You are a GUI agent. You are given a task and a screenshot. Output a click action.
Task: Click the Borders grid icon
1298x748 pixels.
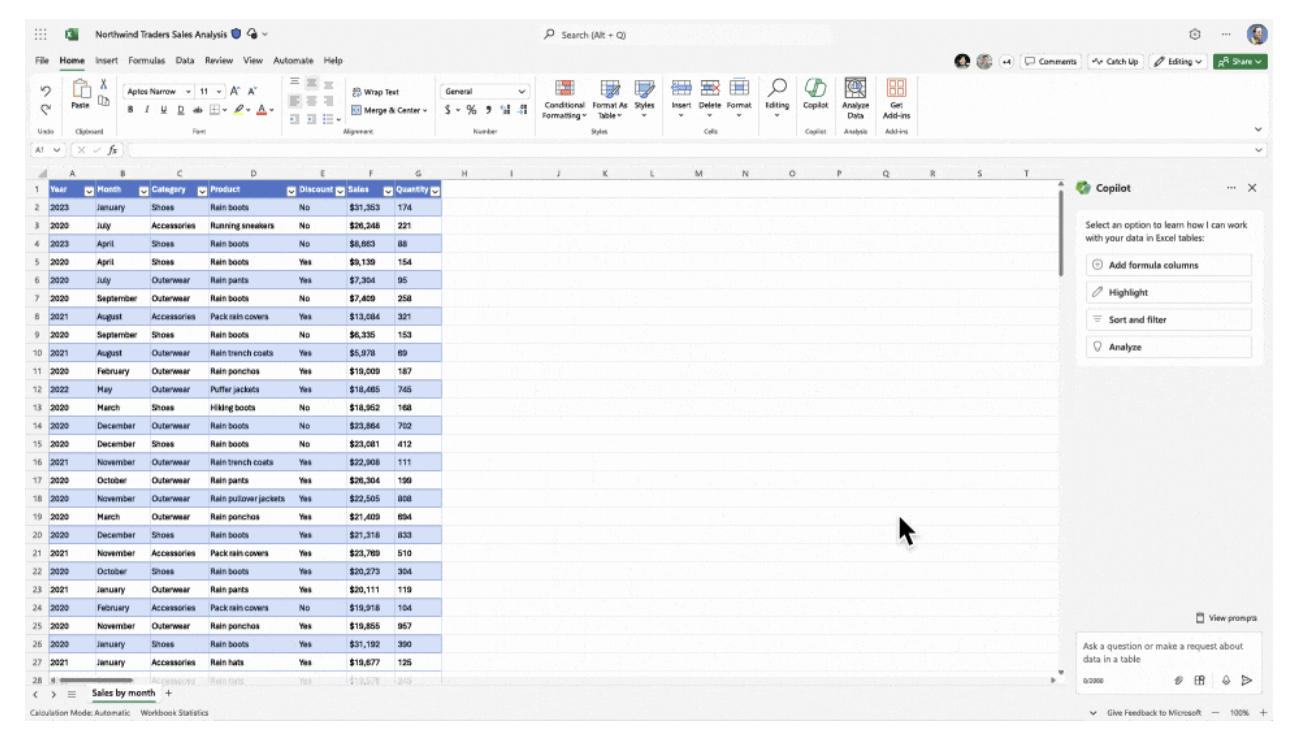point(214,110)
